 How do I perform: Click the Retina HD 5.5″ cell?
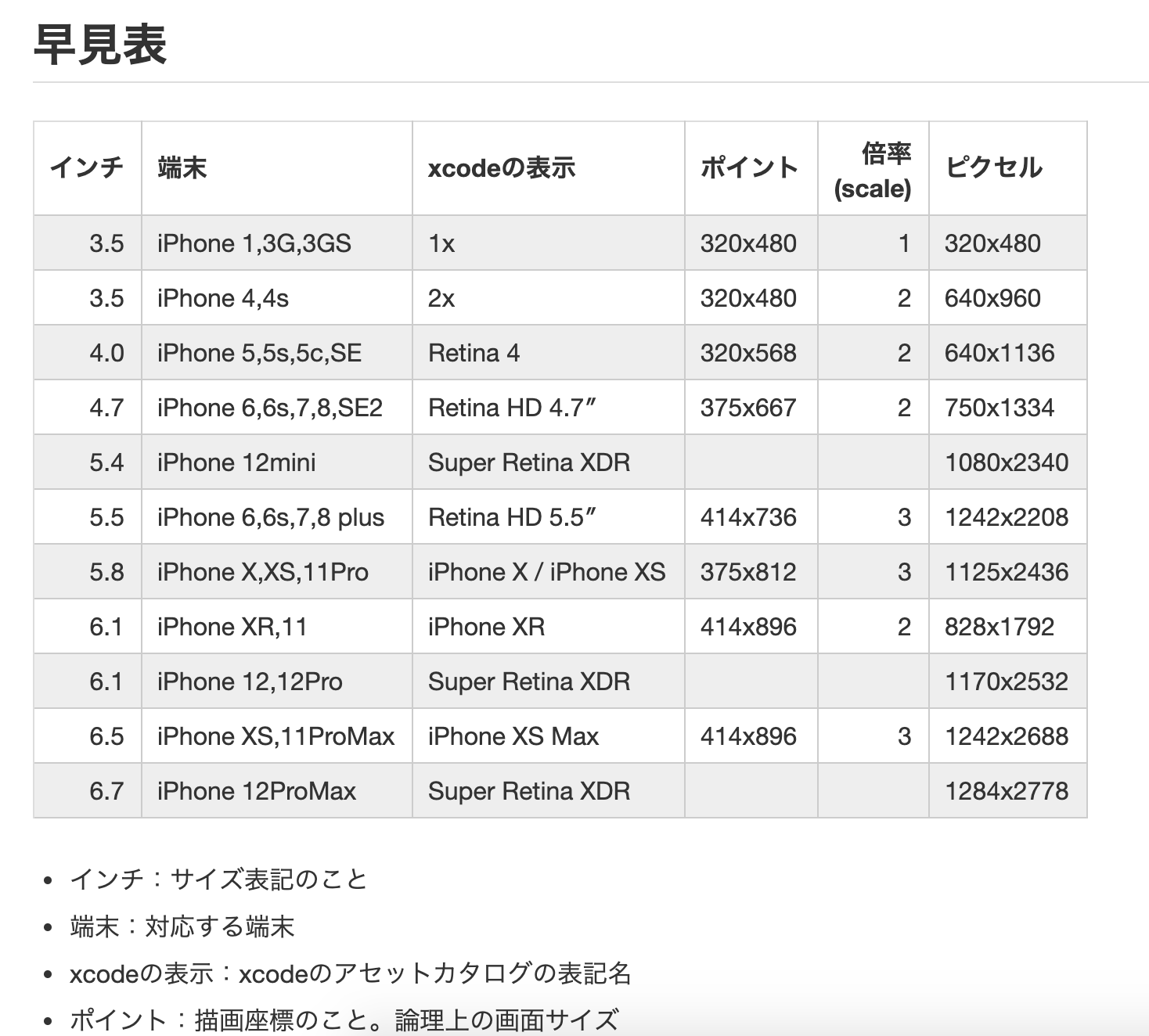pyautogui.click(x=549, y=517)
